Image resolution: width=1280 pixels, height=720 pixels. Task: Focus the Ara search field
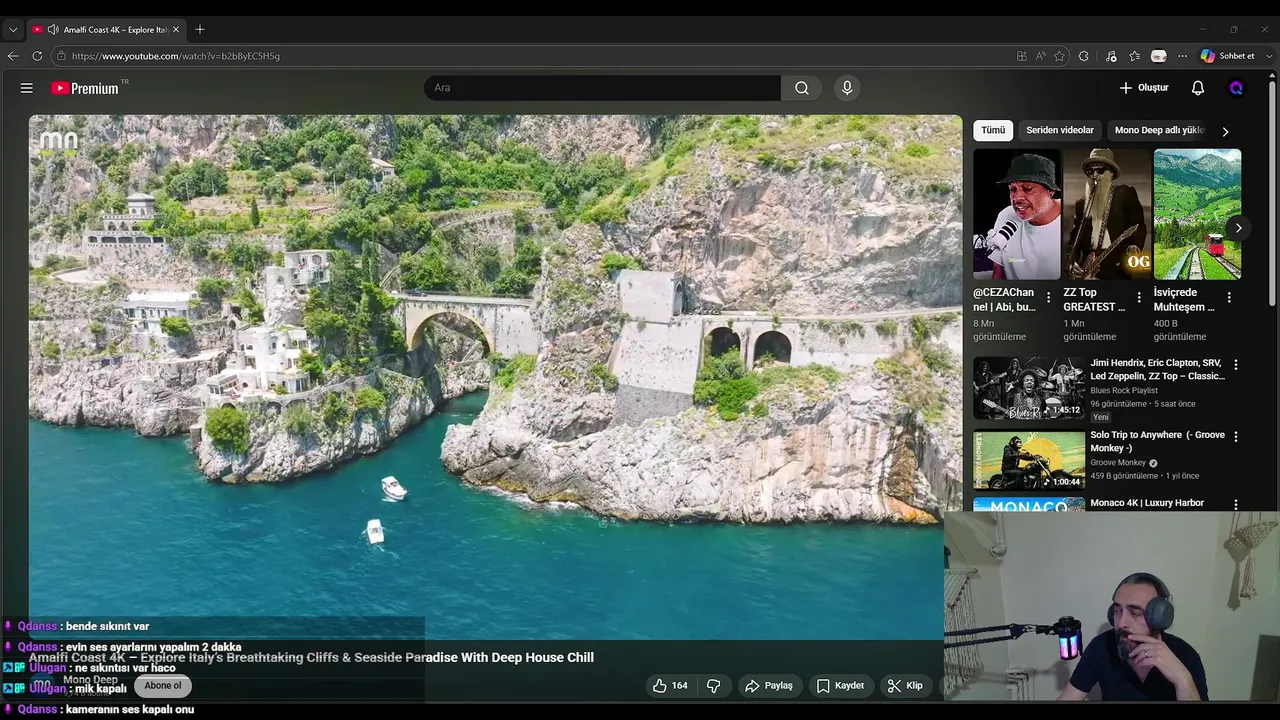point(602,88)
